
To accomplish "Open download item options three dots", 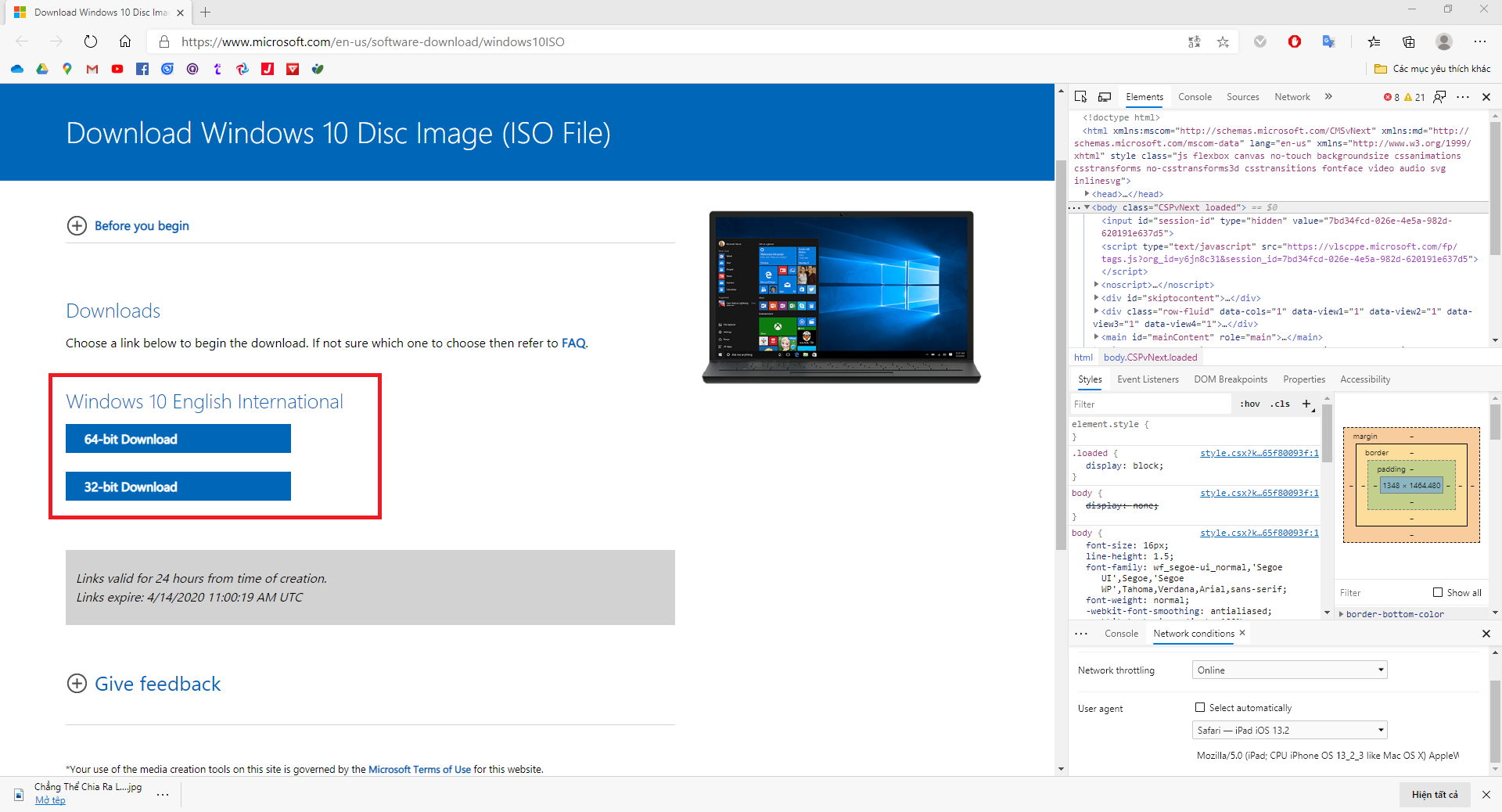I will pos(163,794).
